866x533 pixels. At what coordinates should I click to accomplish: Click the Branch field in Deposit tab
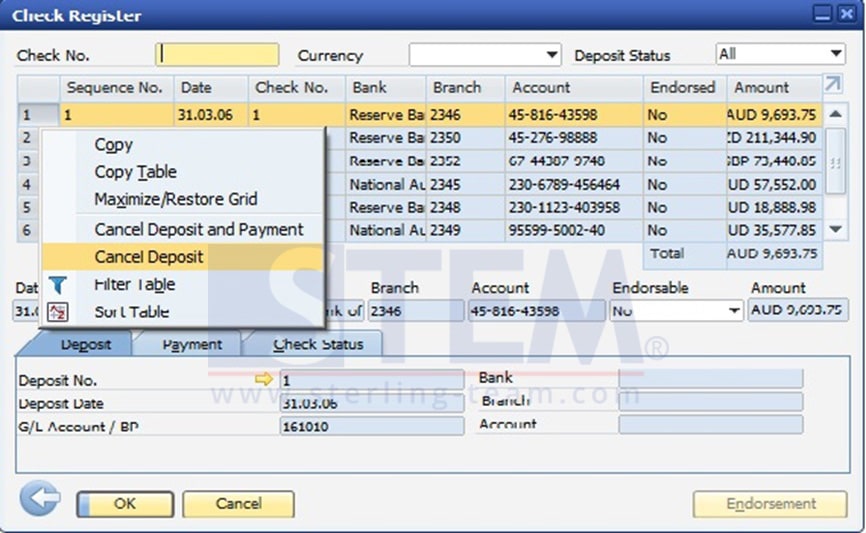711,402
